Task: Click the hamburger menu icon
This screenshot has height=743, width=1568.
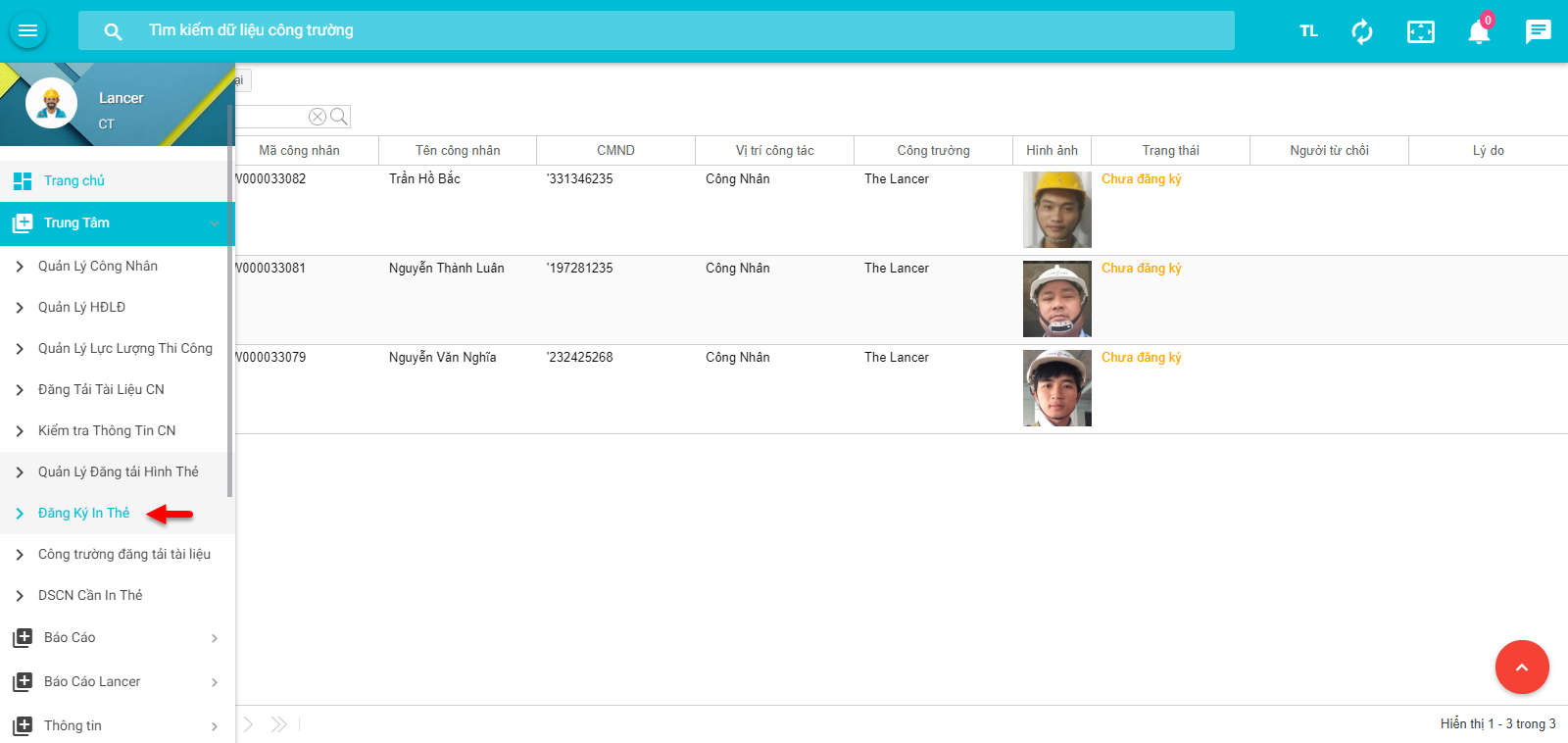Action: click(27, 30)
